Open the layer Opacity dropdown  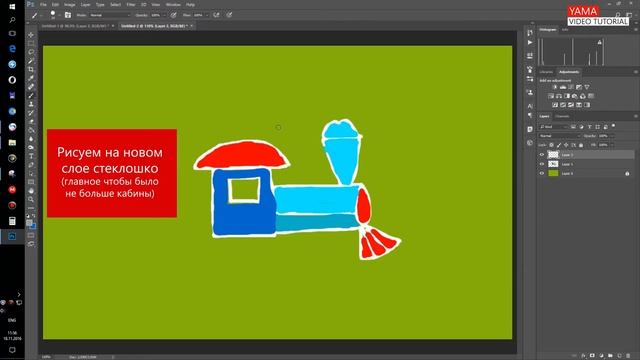click(611, 136)
